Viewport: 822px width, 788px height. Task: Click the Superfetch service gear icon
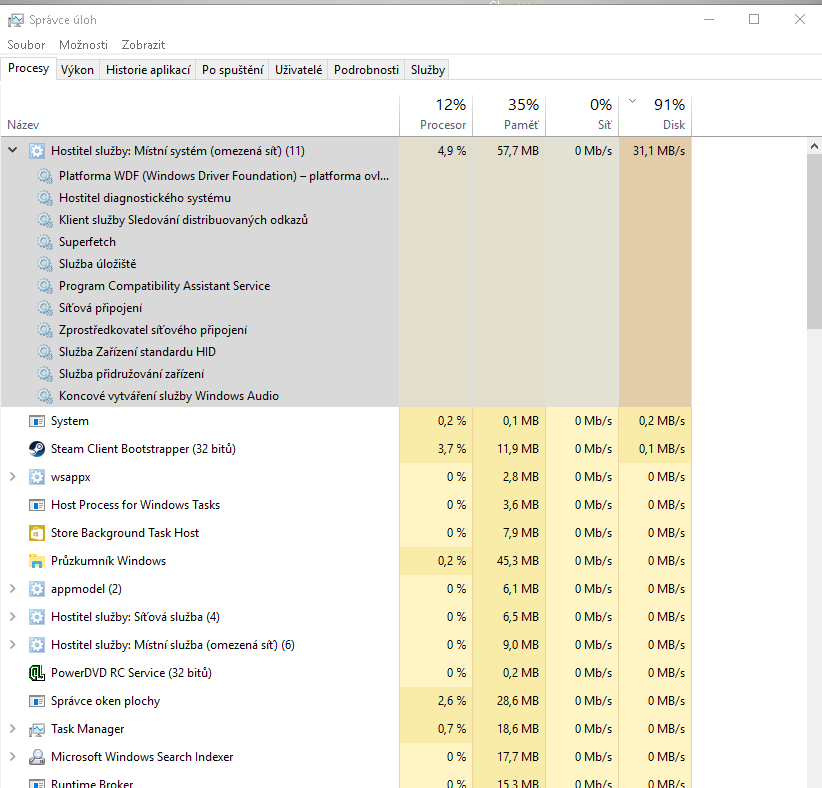point(45,242)
